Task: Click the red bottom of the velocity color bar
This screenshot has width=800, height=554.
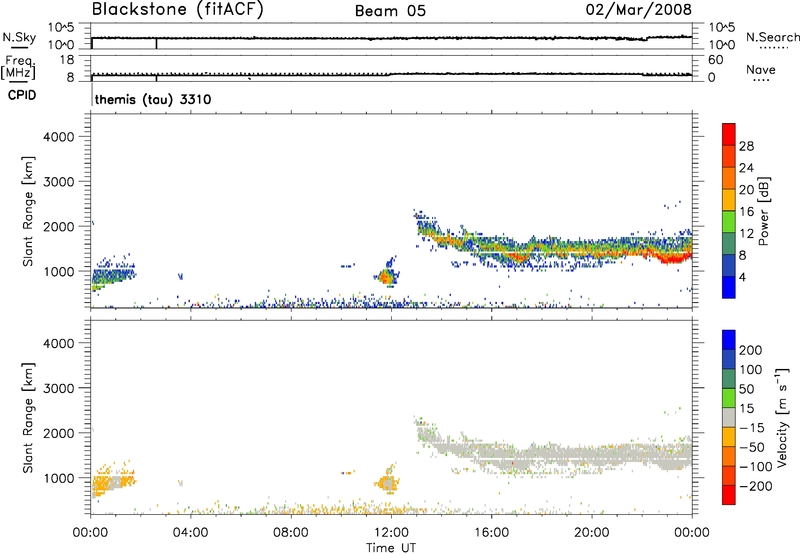Action: pyautogui.click(x=729, y=495)
